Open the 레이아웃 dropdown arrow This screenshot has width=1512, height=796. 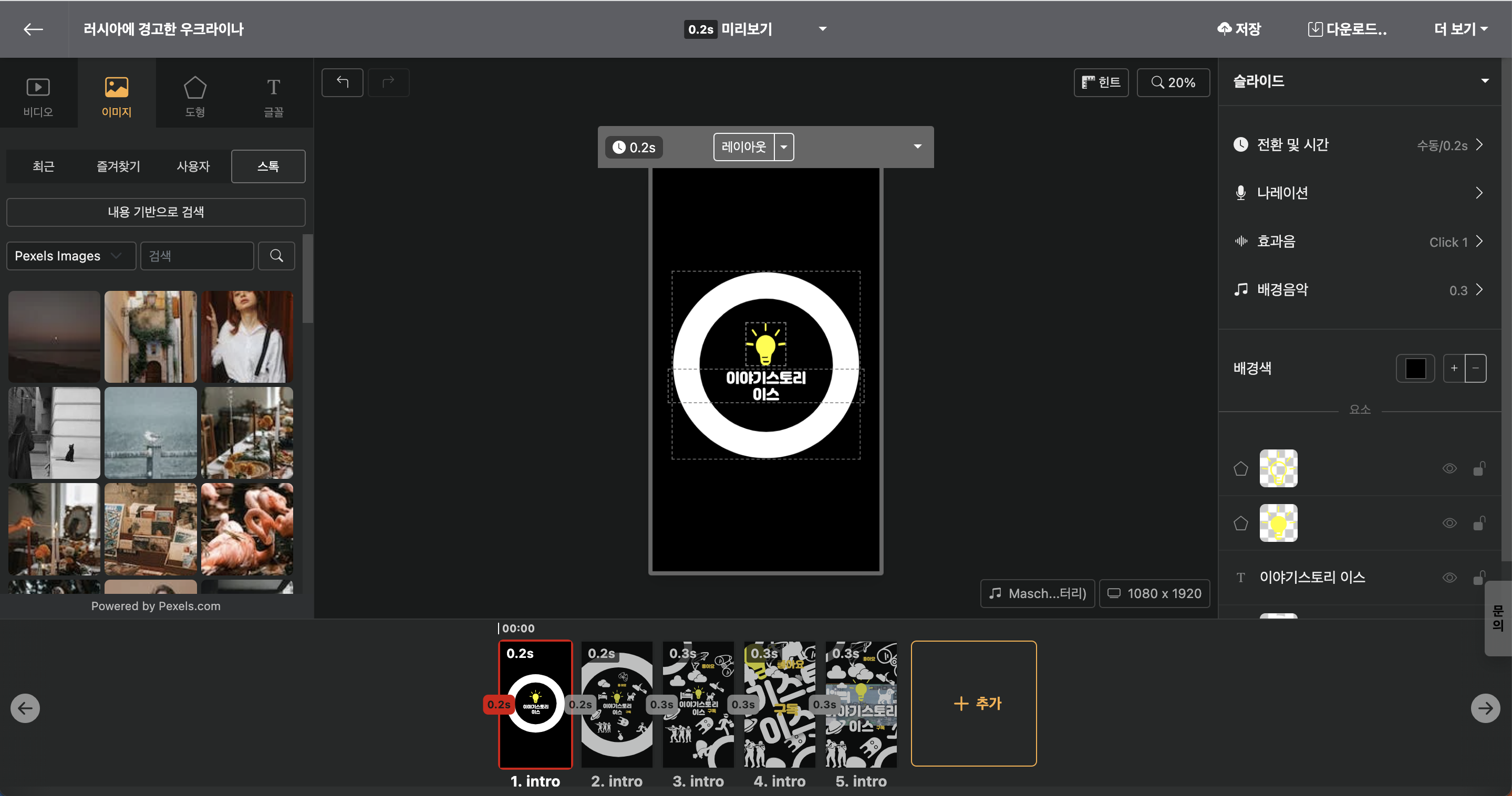[784, 146]
